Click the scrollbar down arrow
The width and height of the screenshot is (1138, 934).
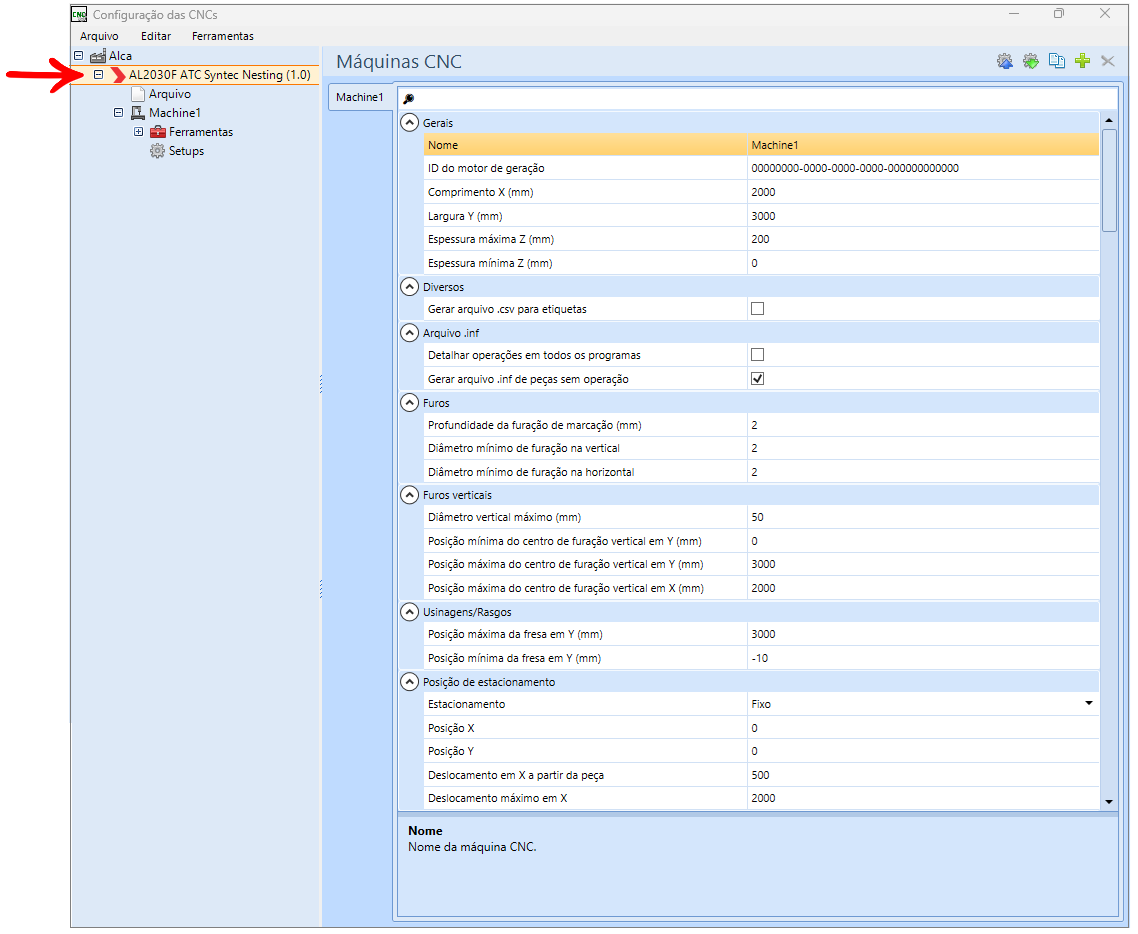pyautogui.click(x=1108, y=802)
